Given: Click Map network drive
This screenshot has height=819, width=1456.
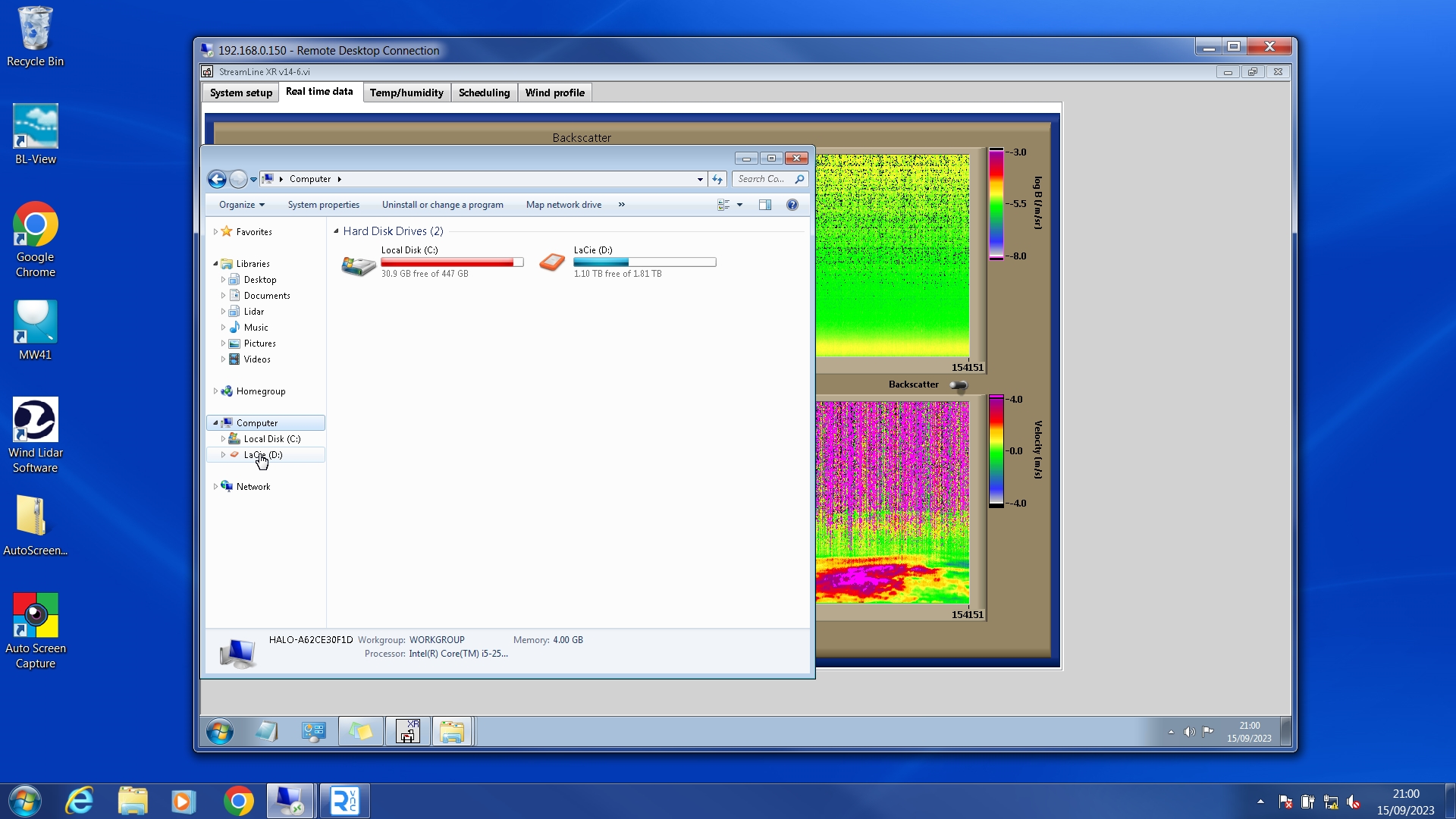Looking at the screenshot, I should (x=563, y=205).
